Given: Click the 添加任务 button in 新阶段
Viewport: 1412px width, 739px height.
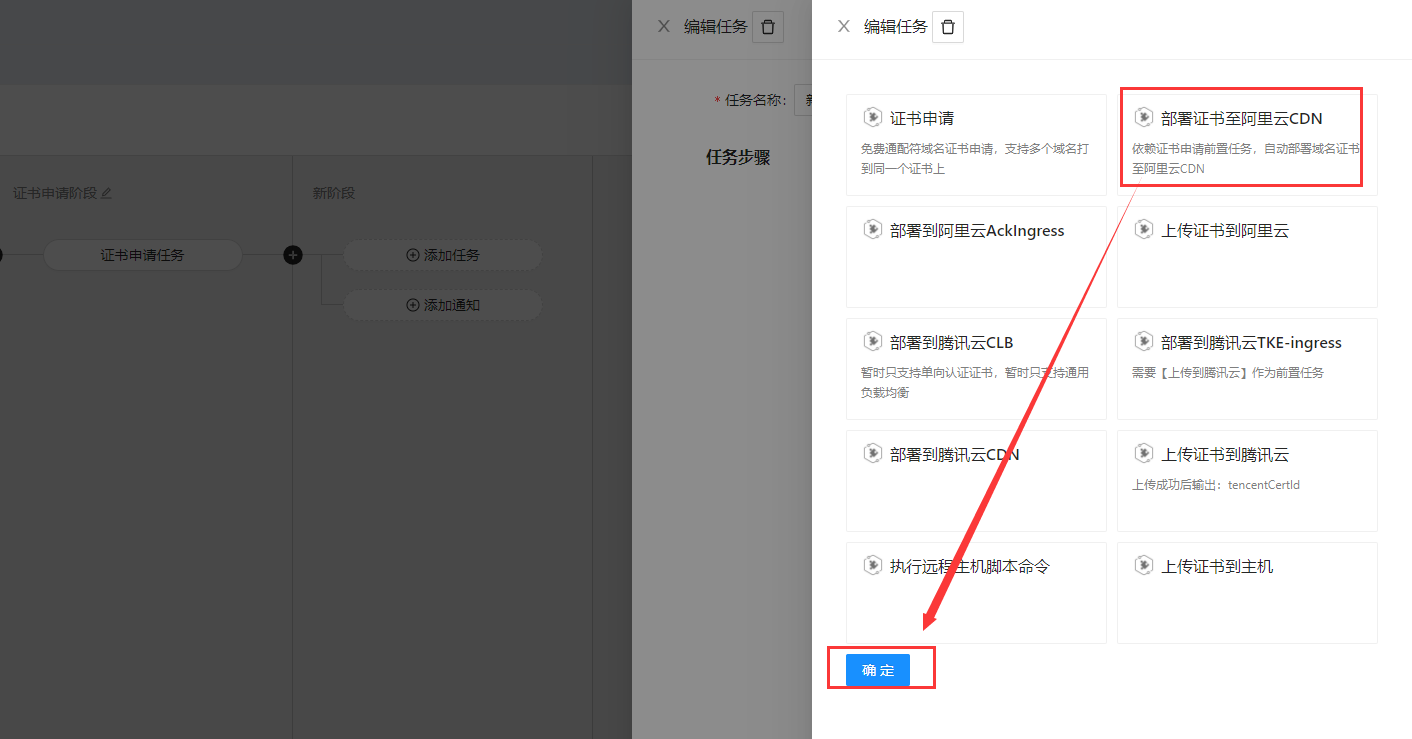Looking at the screenshot, I should point(442,255).
